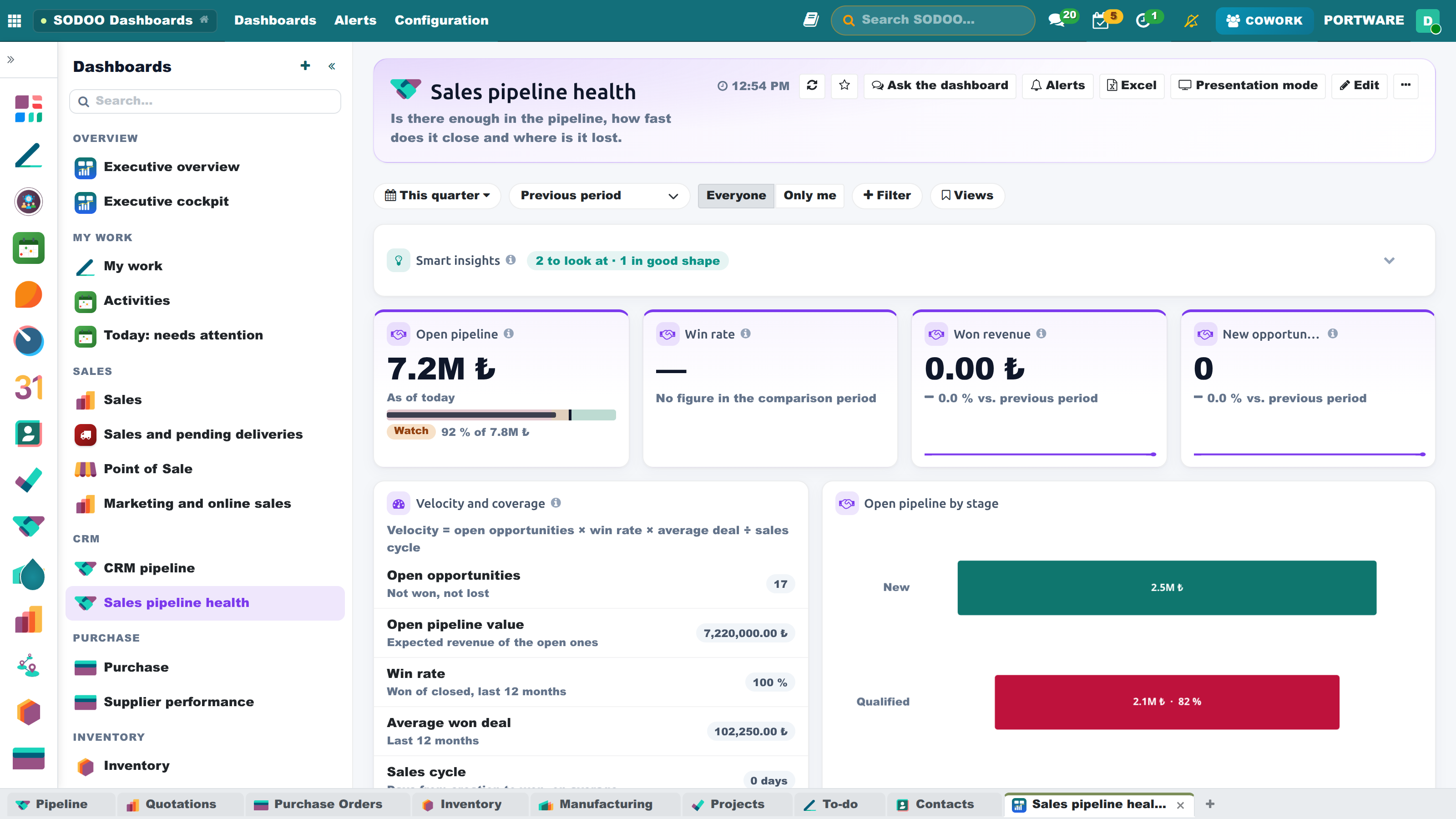Screen dimensions: 1456x819
Task: Expand the Smart insights section
Action: coord(1389,261)
